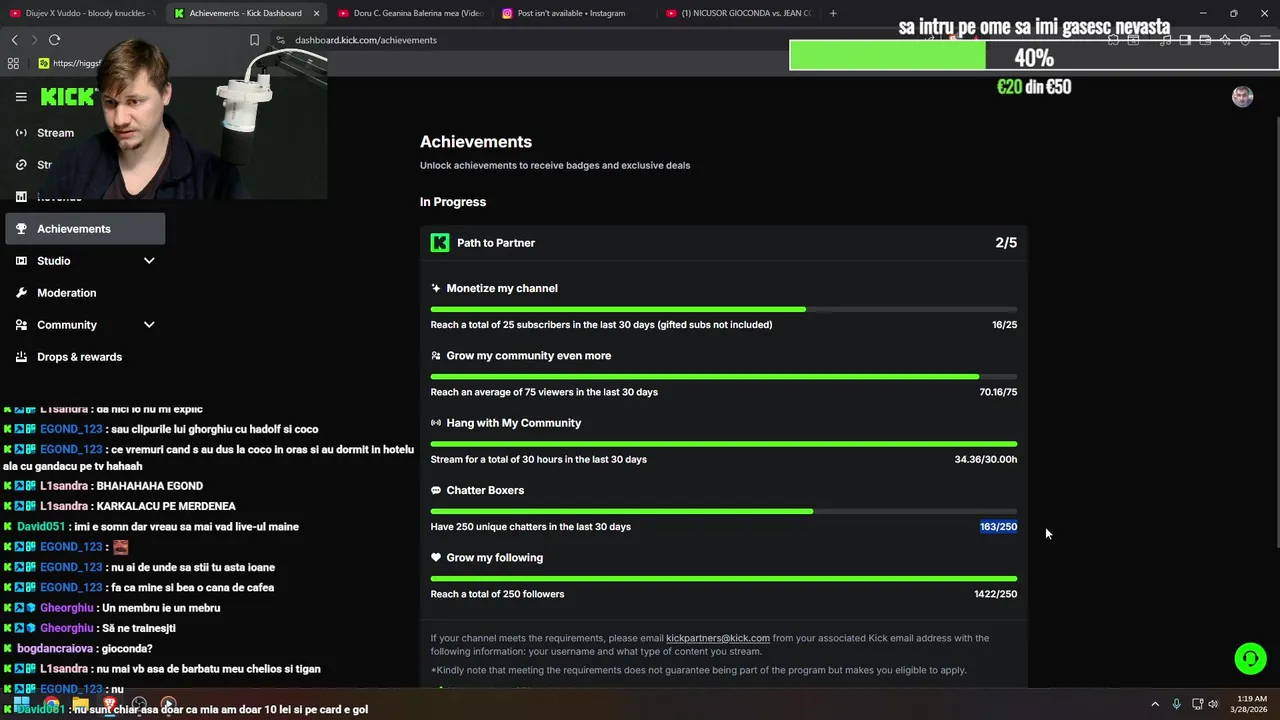The height and width of the screenshot is (720, 1280).
Task: Click the Grow my community people icon
Action: click(436, 356)
